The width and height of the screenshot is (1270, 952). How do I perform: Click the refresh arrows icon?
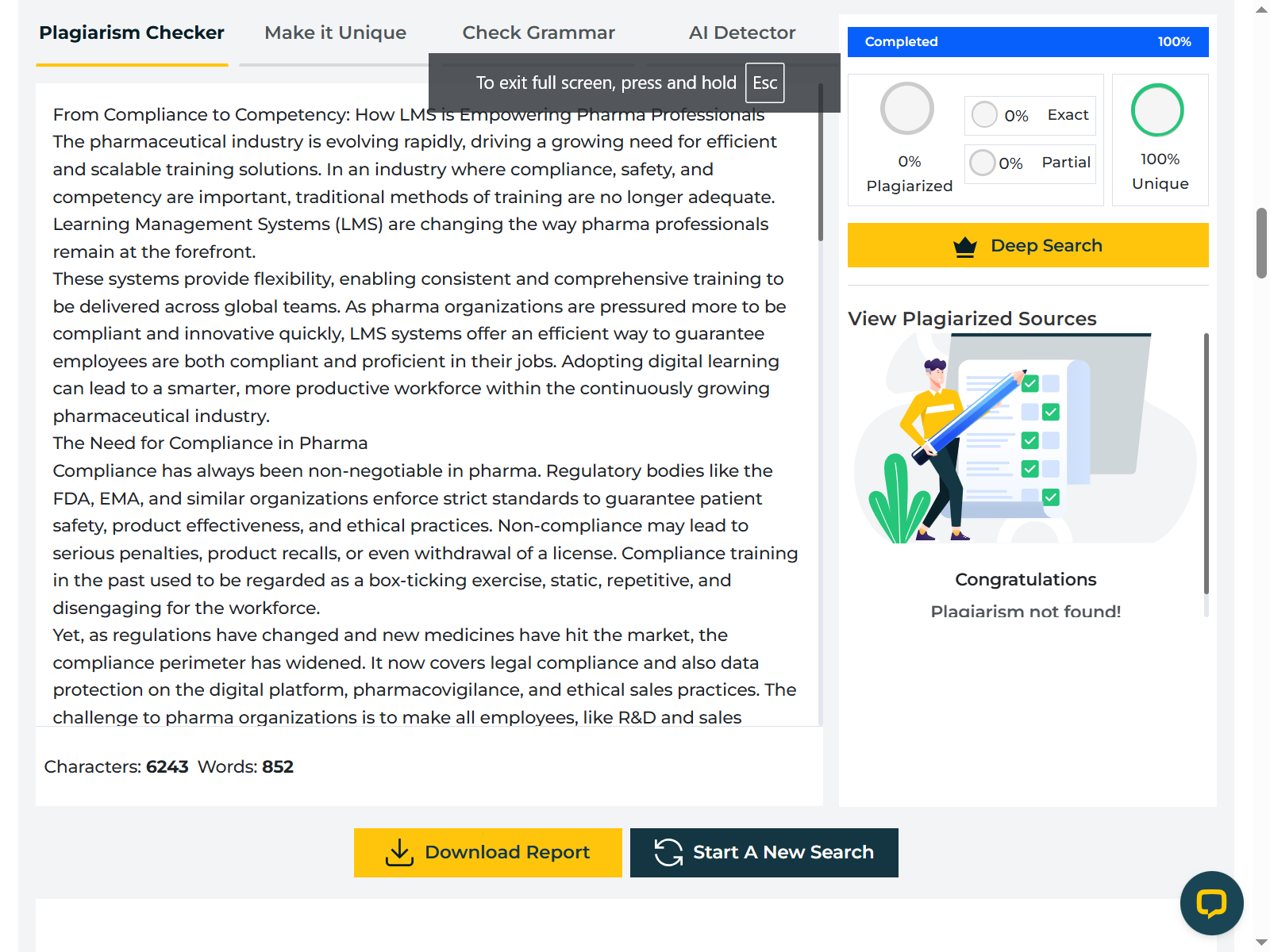tap(668, 853)
